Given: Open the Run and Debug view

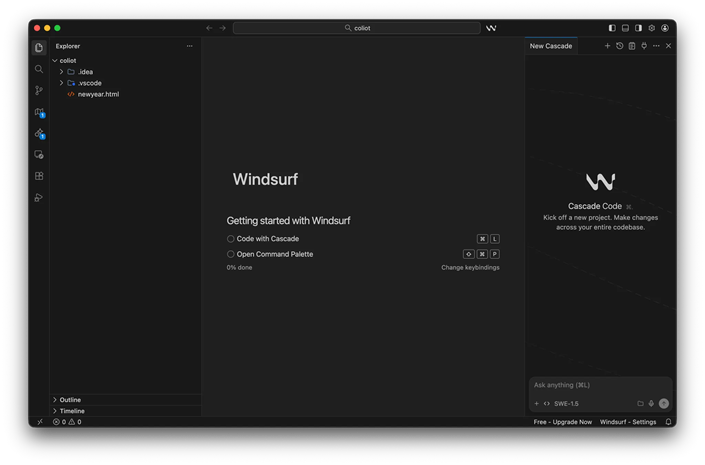Looking at the screenshot, I should 39,197.
